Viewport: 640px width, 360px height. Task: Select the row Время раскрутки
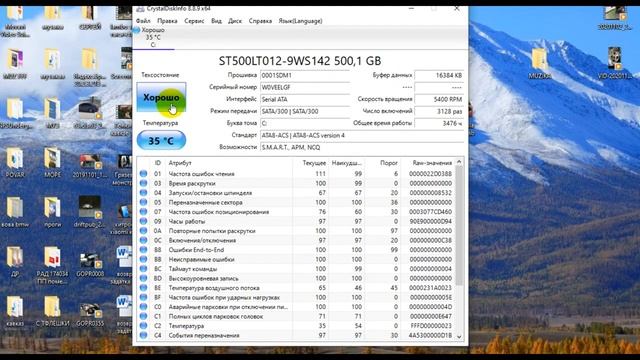296,183
